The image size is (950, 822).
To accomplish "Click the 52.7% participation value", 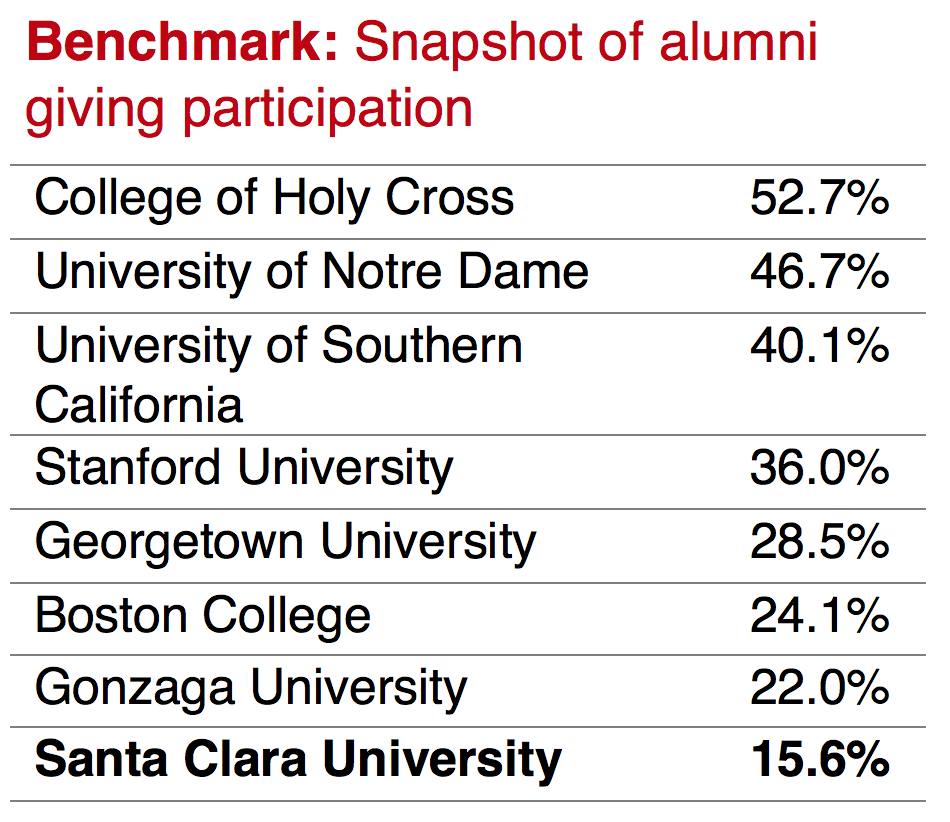I will 819,198.
